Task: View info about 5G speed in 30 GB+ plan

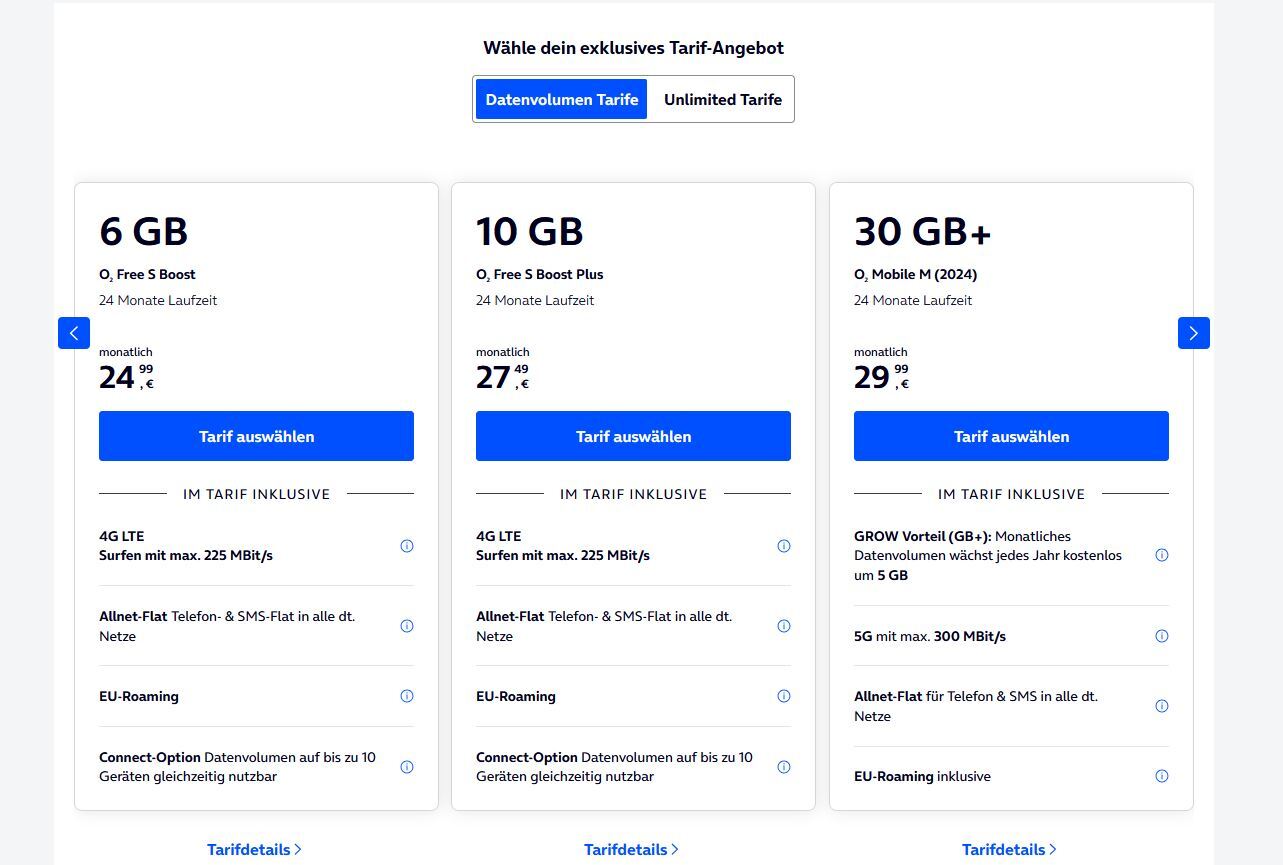Action: [x=1162, y=636]
